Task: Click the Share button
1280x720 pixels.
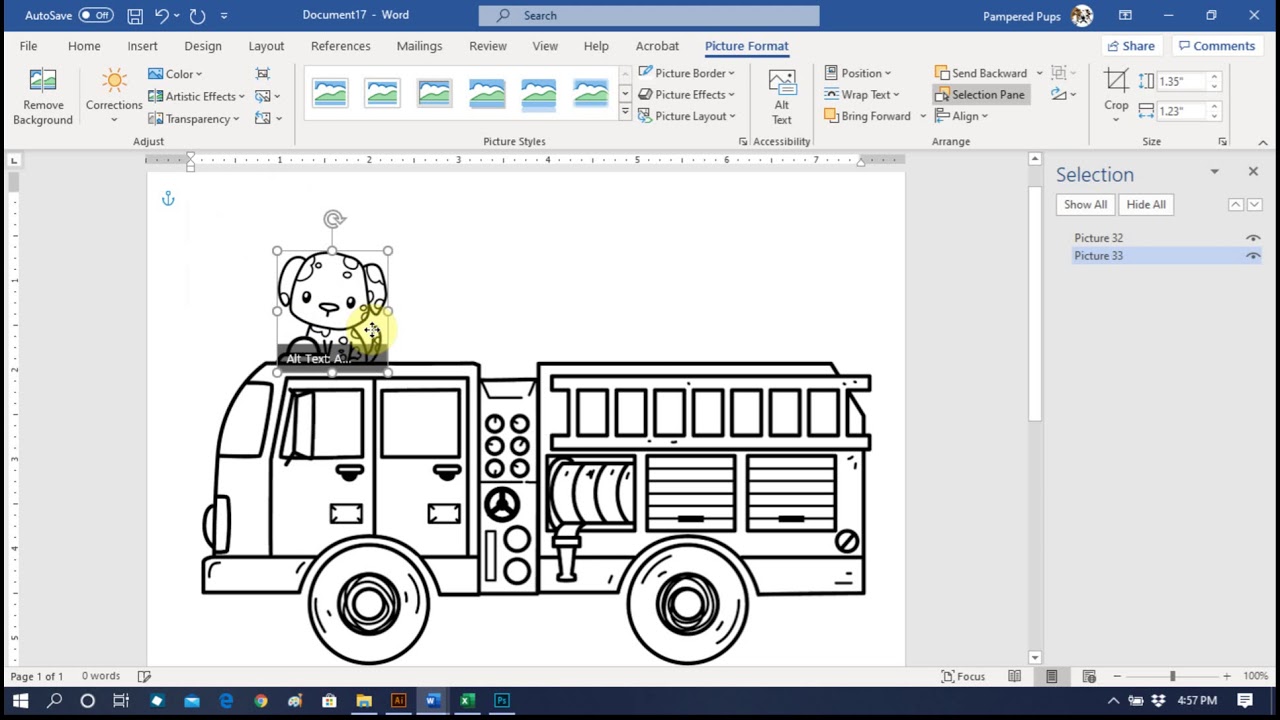Action: tap(1131, 46)
